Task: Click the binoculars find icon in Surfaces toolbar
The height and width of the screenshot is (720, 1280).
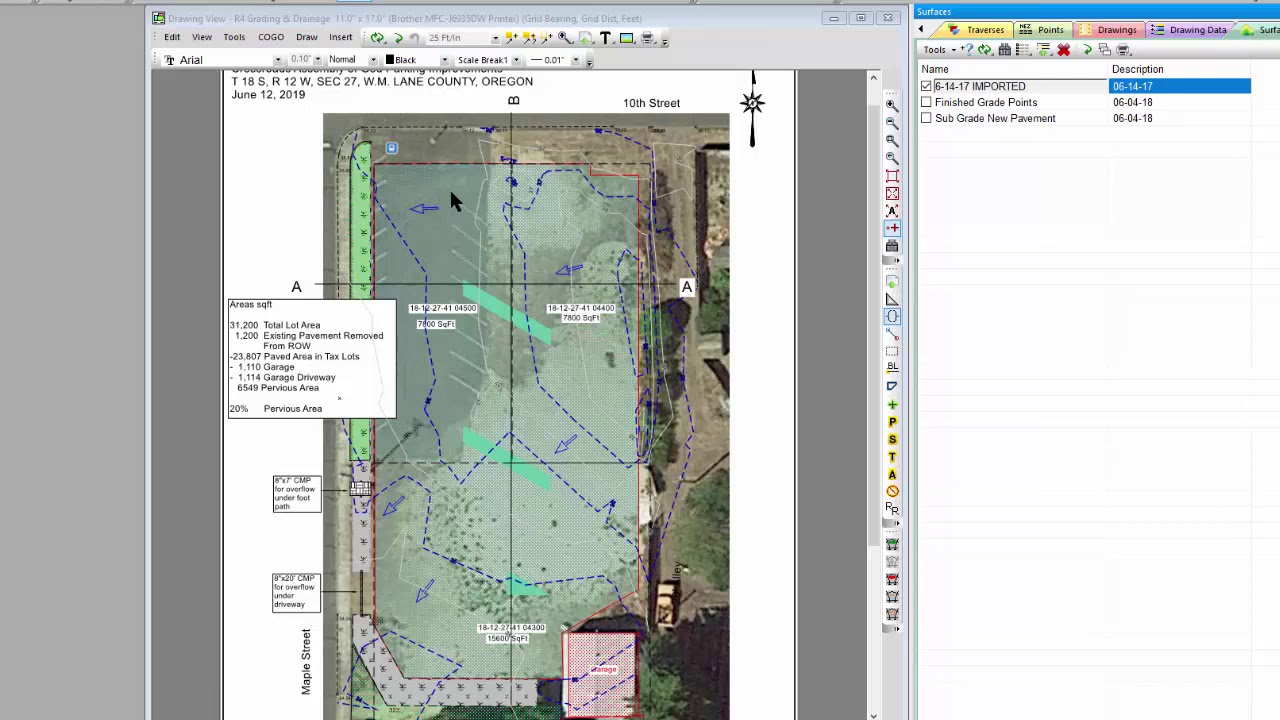Action: click(x=1005, y=50)
